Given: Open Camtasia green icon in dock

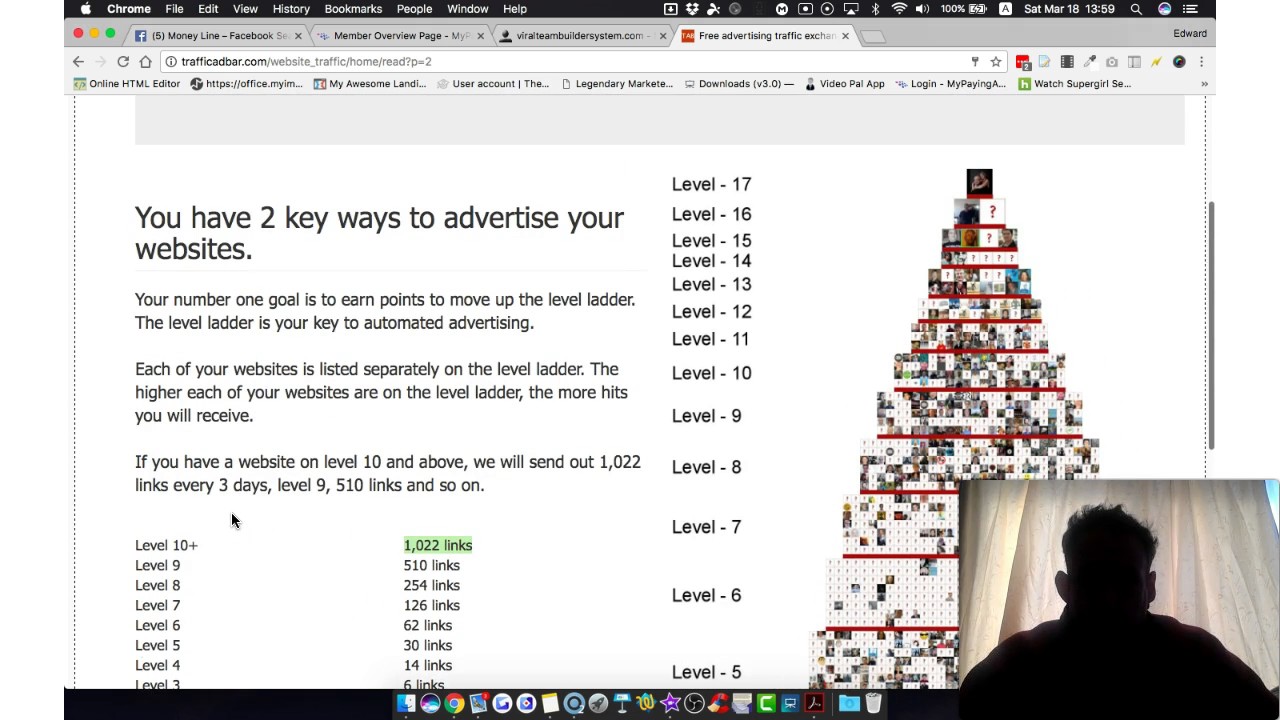Looking at the screenshot, I should coord(766,704).
